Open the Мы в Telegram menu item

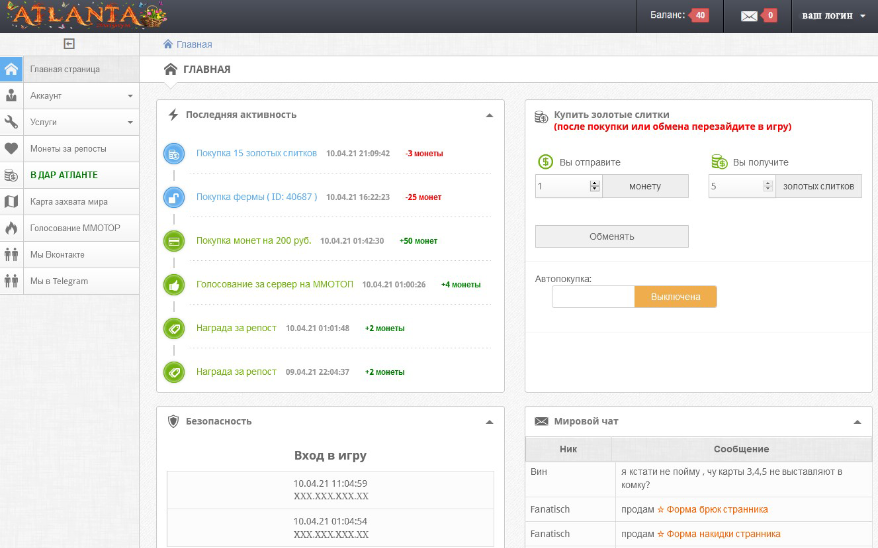[x=59, y=281]
